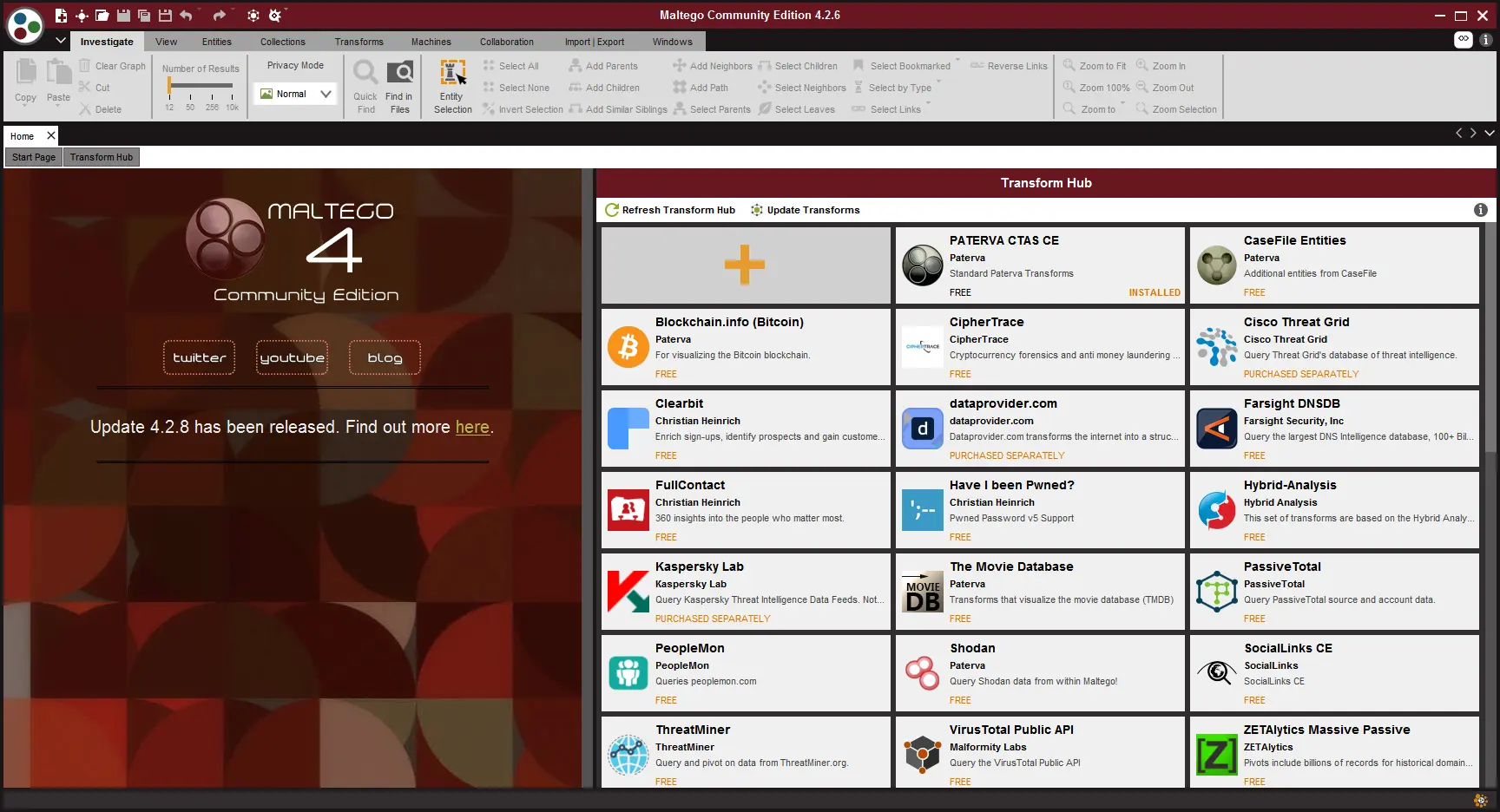This screenshot has width=1500, height=812.
Task: Open the Zoom to dropdown arrow
Action: point(1122,104)
